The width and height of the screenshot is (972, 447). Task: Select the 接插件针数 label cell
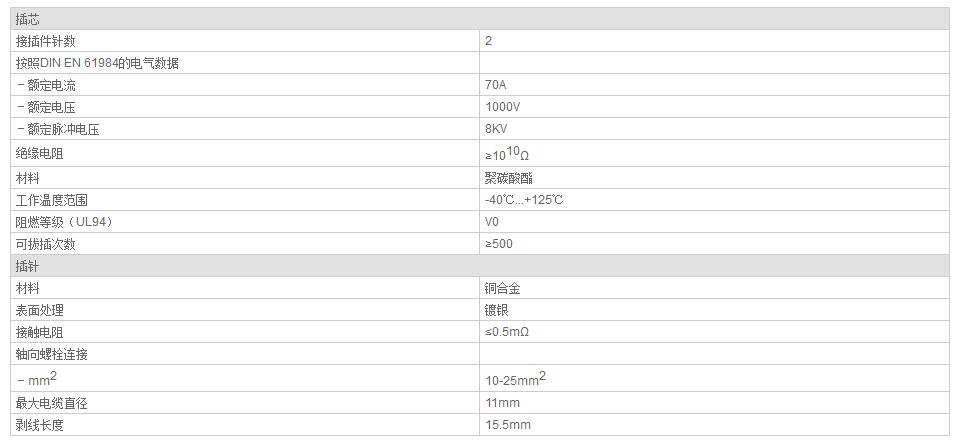click(45, 41)
